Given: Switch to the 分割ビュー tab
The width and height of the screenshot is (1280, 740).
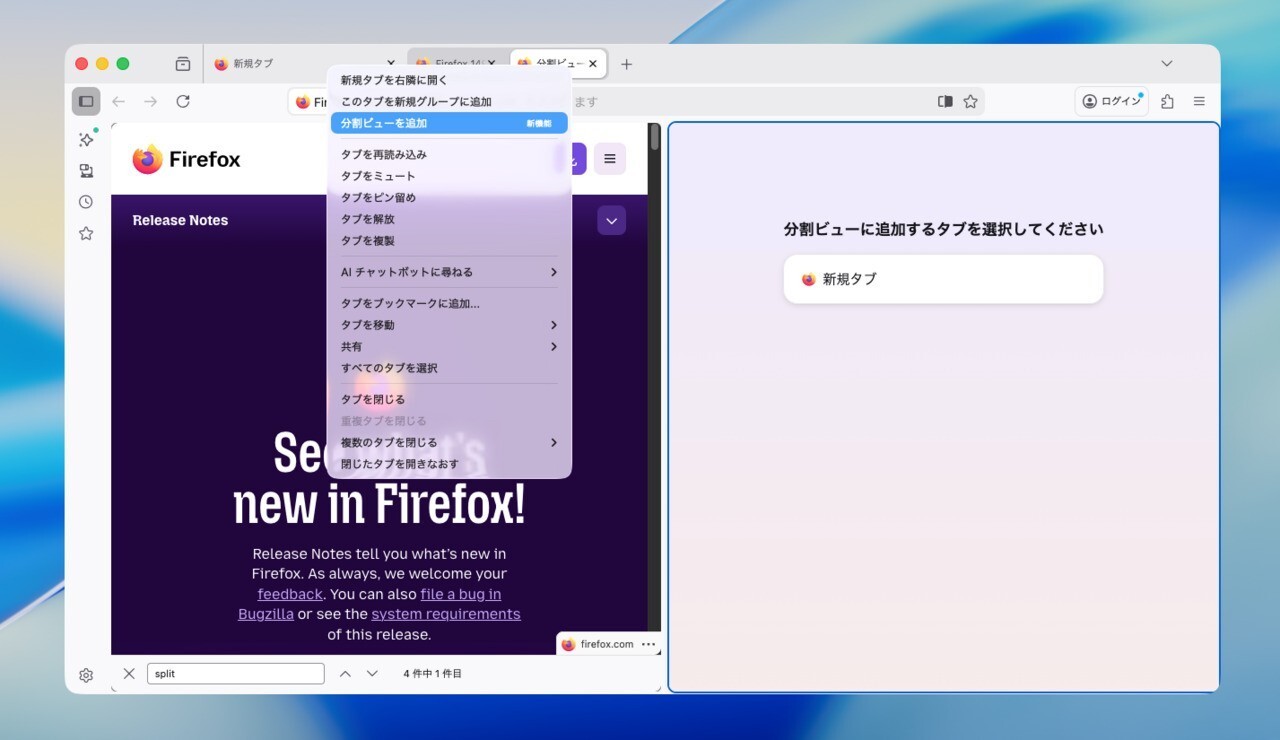Looking at the screenshot, I should point(557,64).
